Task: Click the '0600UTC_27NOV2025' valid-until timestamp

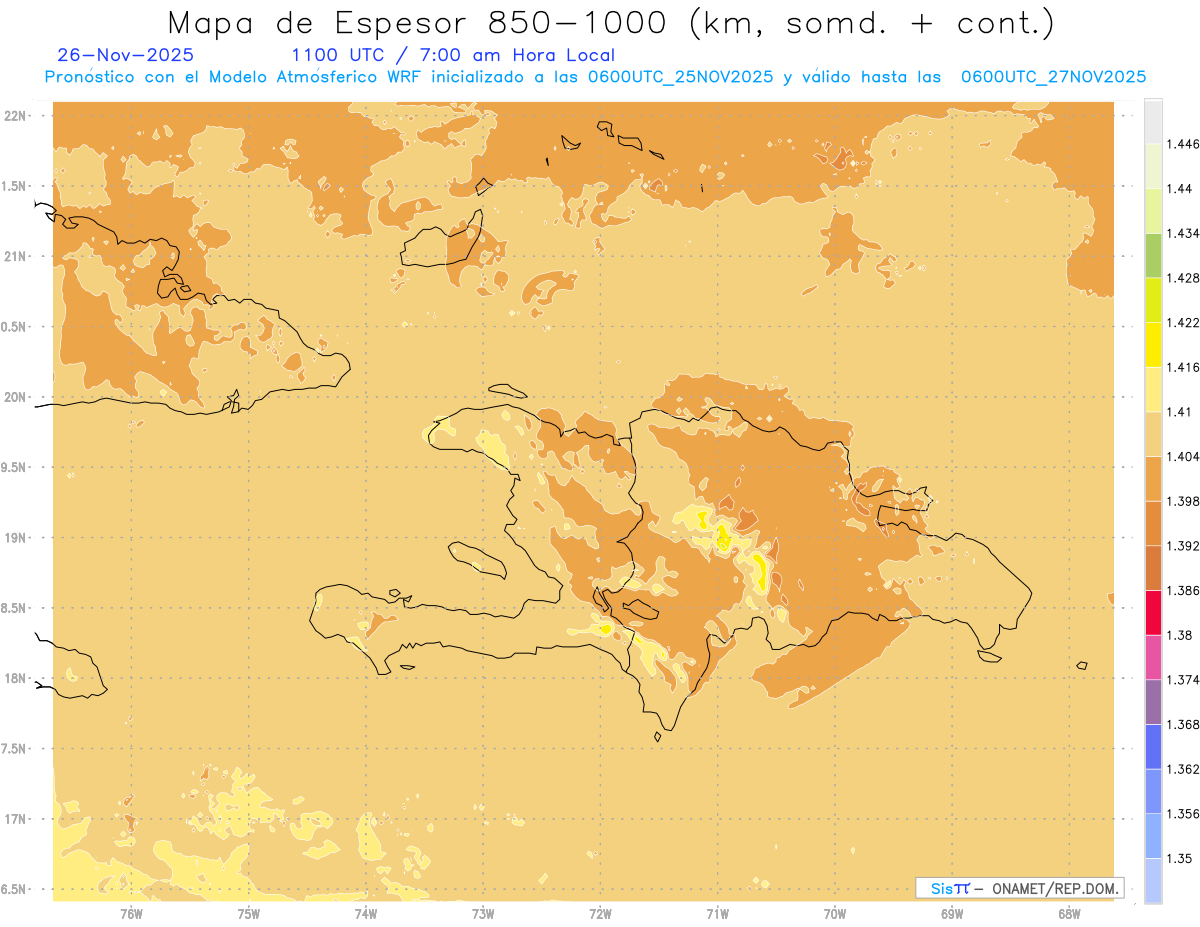Action: coord(1053,77)
